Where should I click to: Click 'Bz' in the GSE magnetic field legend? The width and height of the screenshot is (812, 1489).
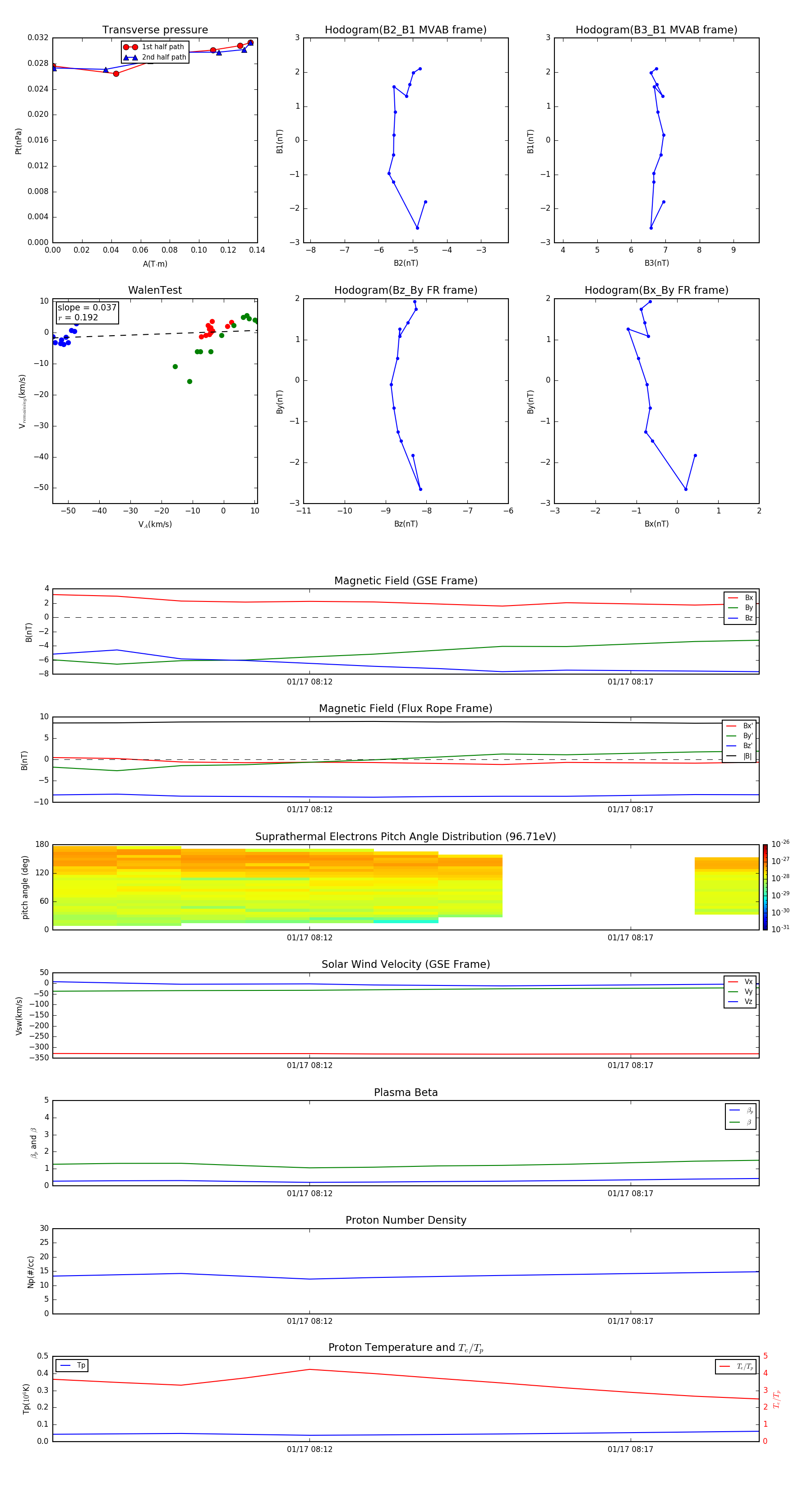(x=740, y=618)
